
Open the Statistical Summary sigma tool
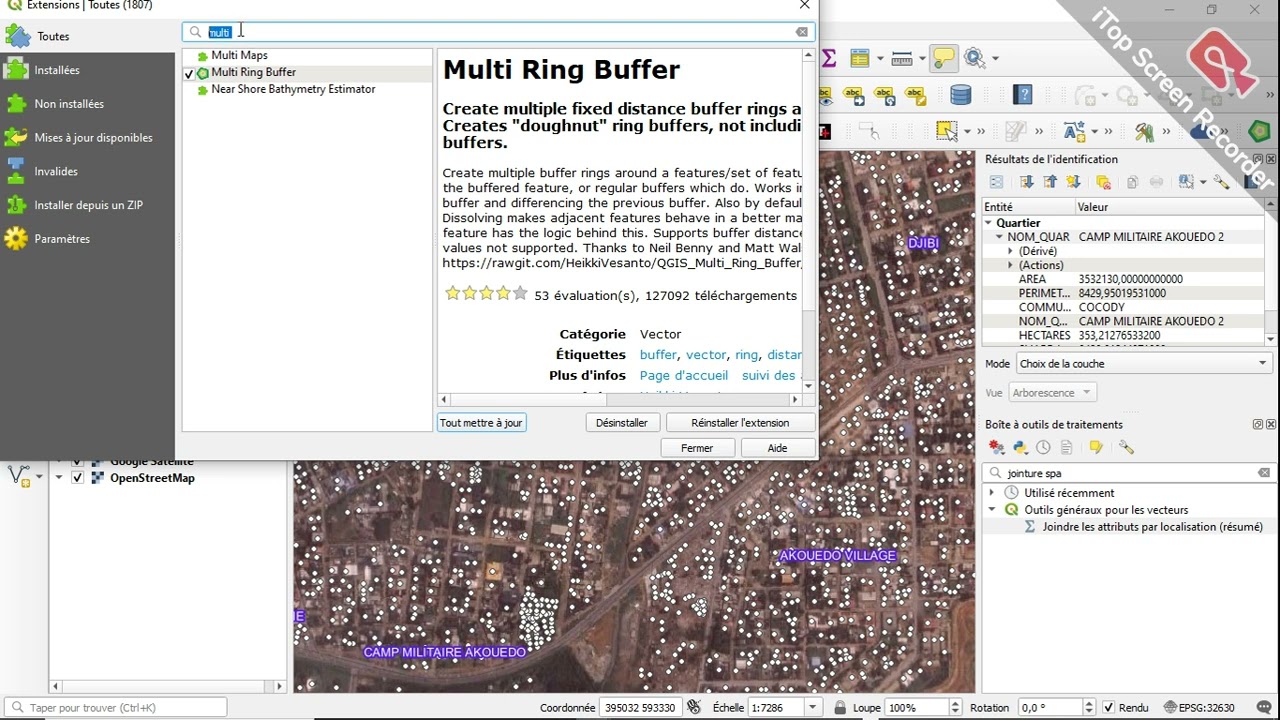829,59
